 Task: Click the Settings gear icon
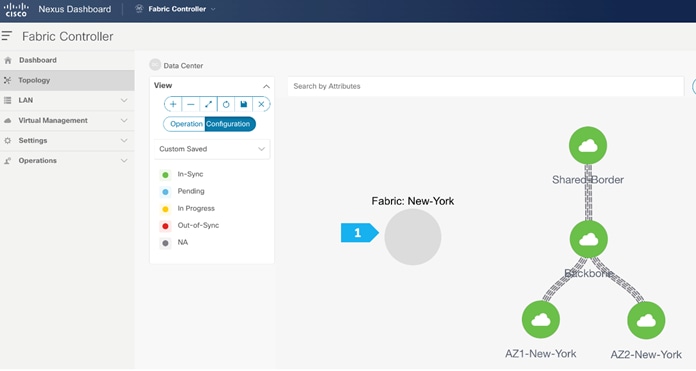pos(8,141)
